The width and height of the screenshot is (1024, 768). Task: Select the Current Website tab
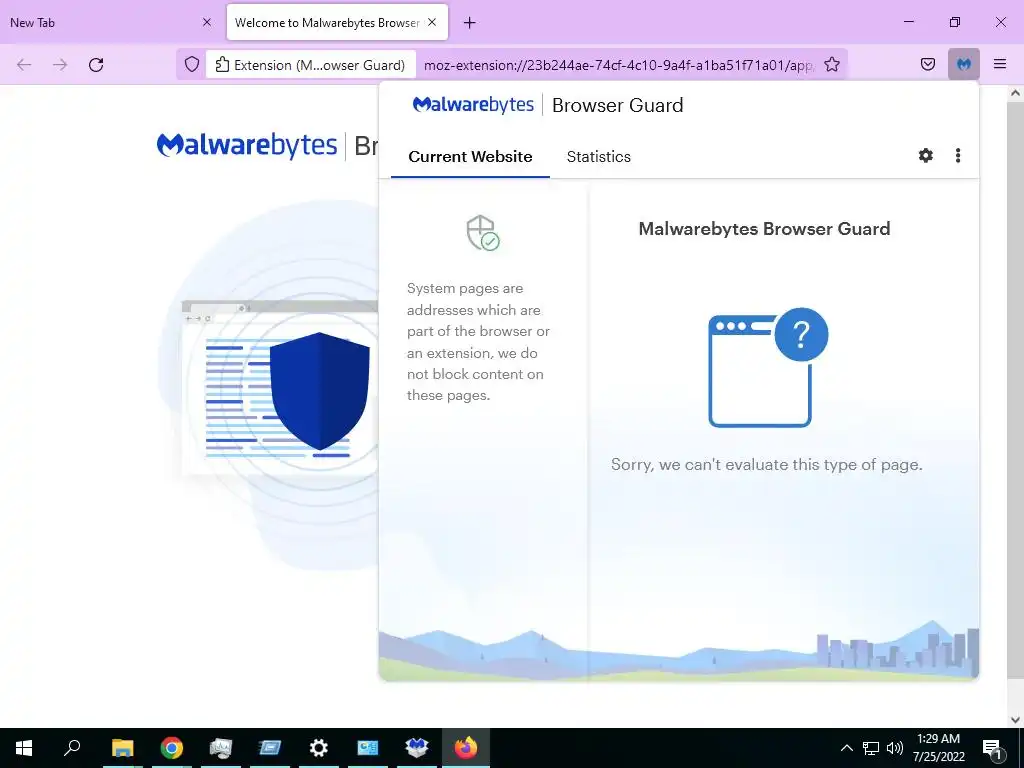(470, 157)
